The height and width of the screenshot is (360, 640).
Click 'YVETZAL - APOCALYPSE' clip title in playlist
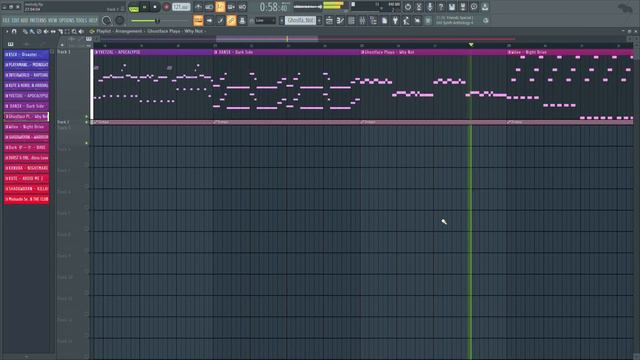[118, 52]
